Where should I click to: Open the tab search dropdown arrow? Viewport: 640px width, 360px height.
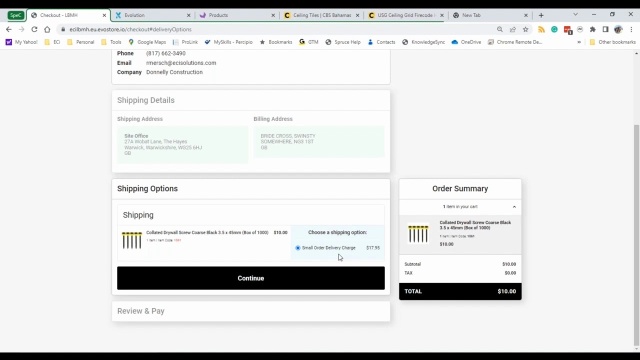[576, 15]
